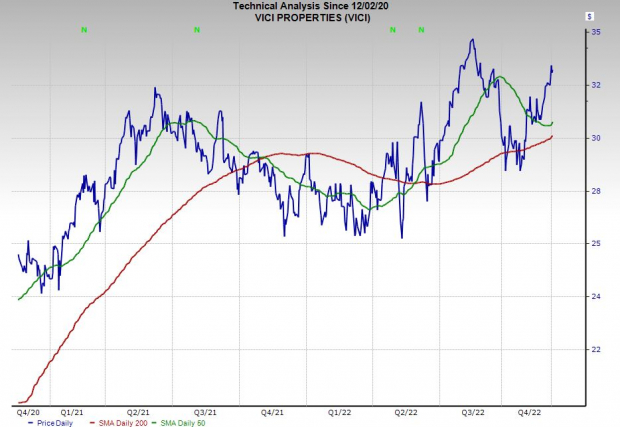Click the third green N marker from left
The width and height of the screenshot is (620, 427).
393,30
